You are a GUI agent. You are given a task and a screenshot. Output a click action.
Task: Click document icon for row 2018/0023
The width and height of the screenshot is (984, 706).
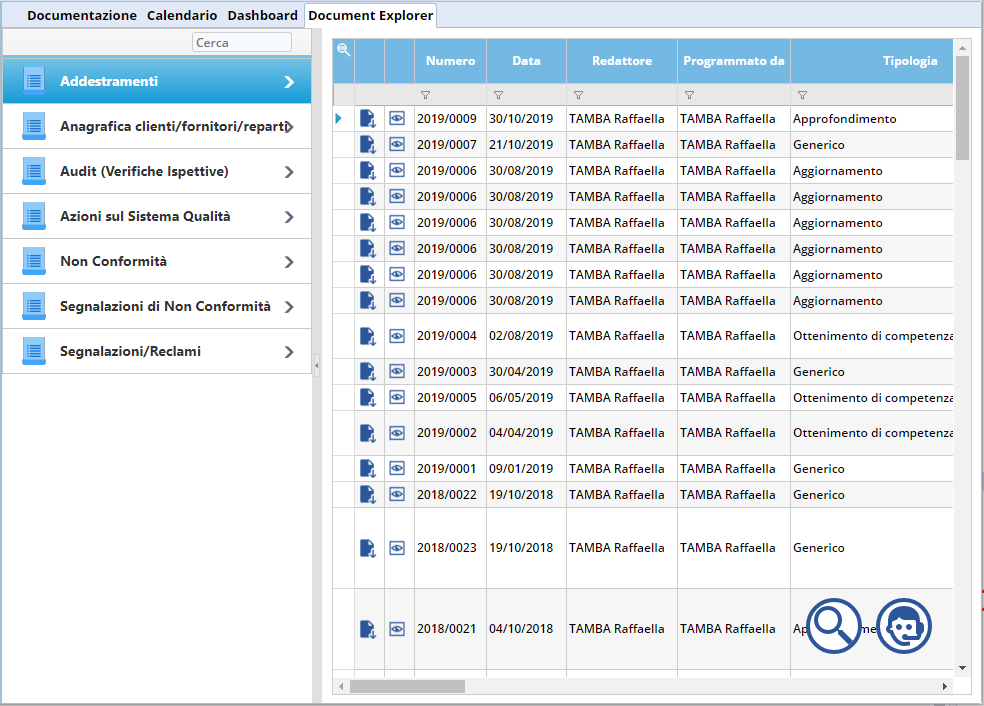pos(368,548)
